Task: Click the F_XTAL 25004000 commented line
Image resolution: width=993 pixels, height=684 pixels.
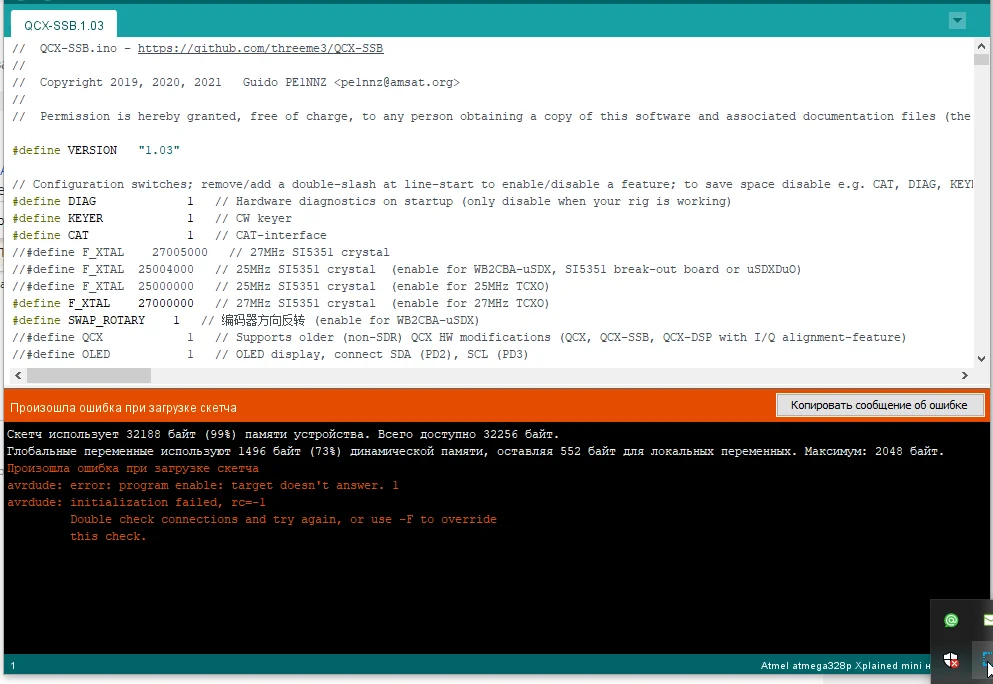Action: click(407, 270)
